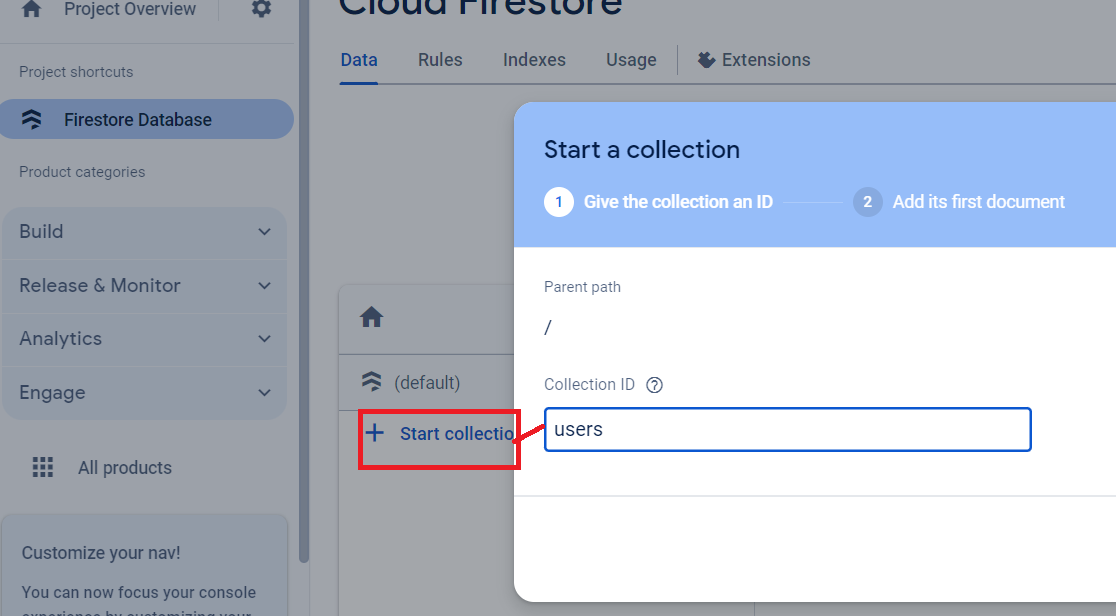The width and height of the screenshot is (1116, 616).
Task: Click the Extensions puzzle icon
Action: pos(707,60)
